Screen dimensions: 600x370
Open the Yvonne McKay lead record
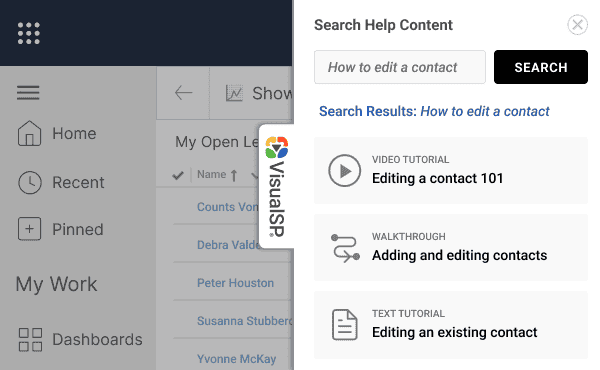[236, 359]
